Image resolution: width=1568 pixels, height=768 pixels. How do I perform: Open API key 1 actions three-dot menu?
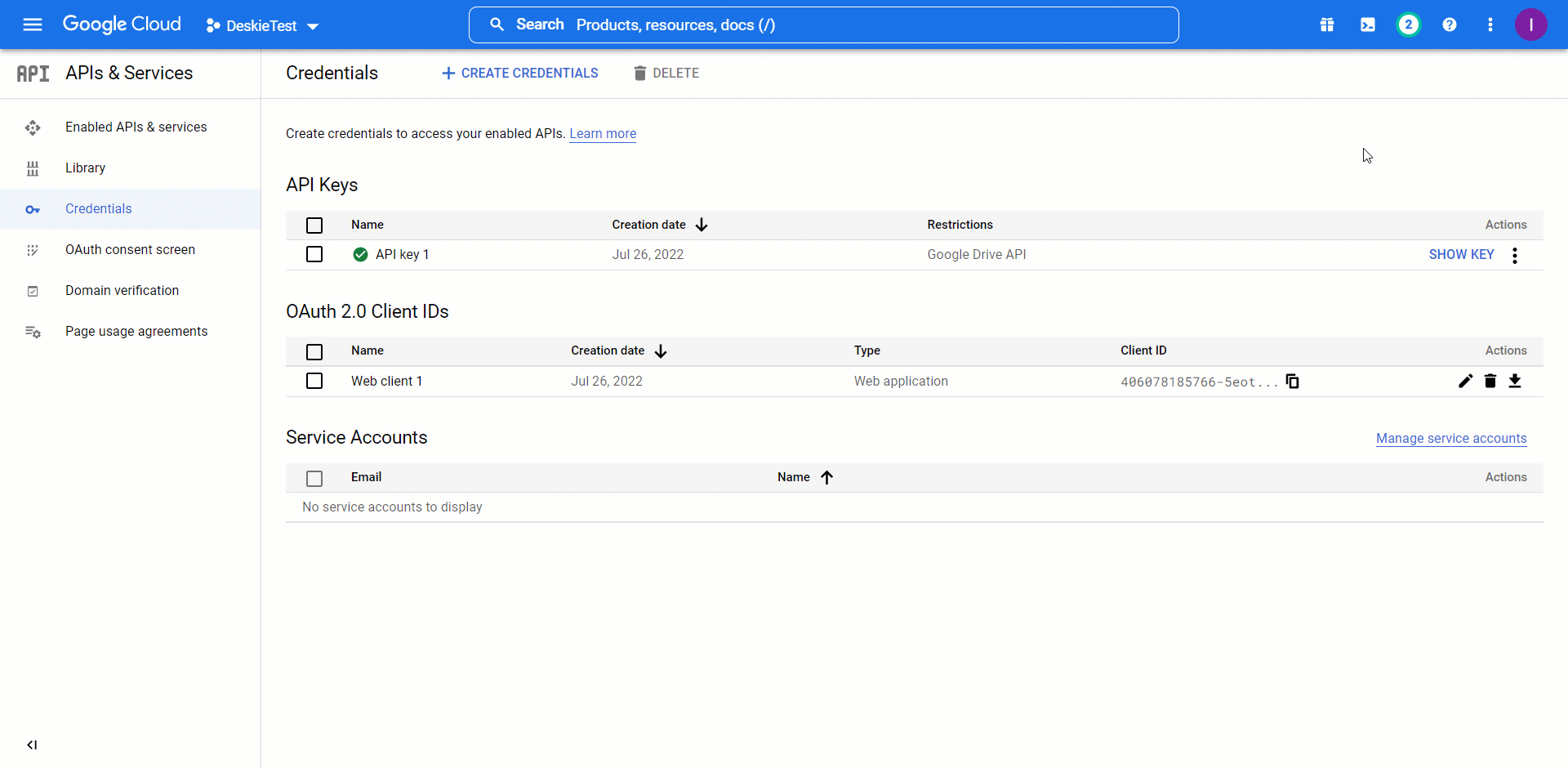pos(1515,255)
